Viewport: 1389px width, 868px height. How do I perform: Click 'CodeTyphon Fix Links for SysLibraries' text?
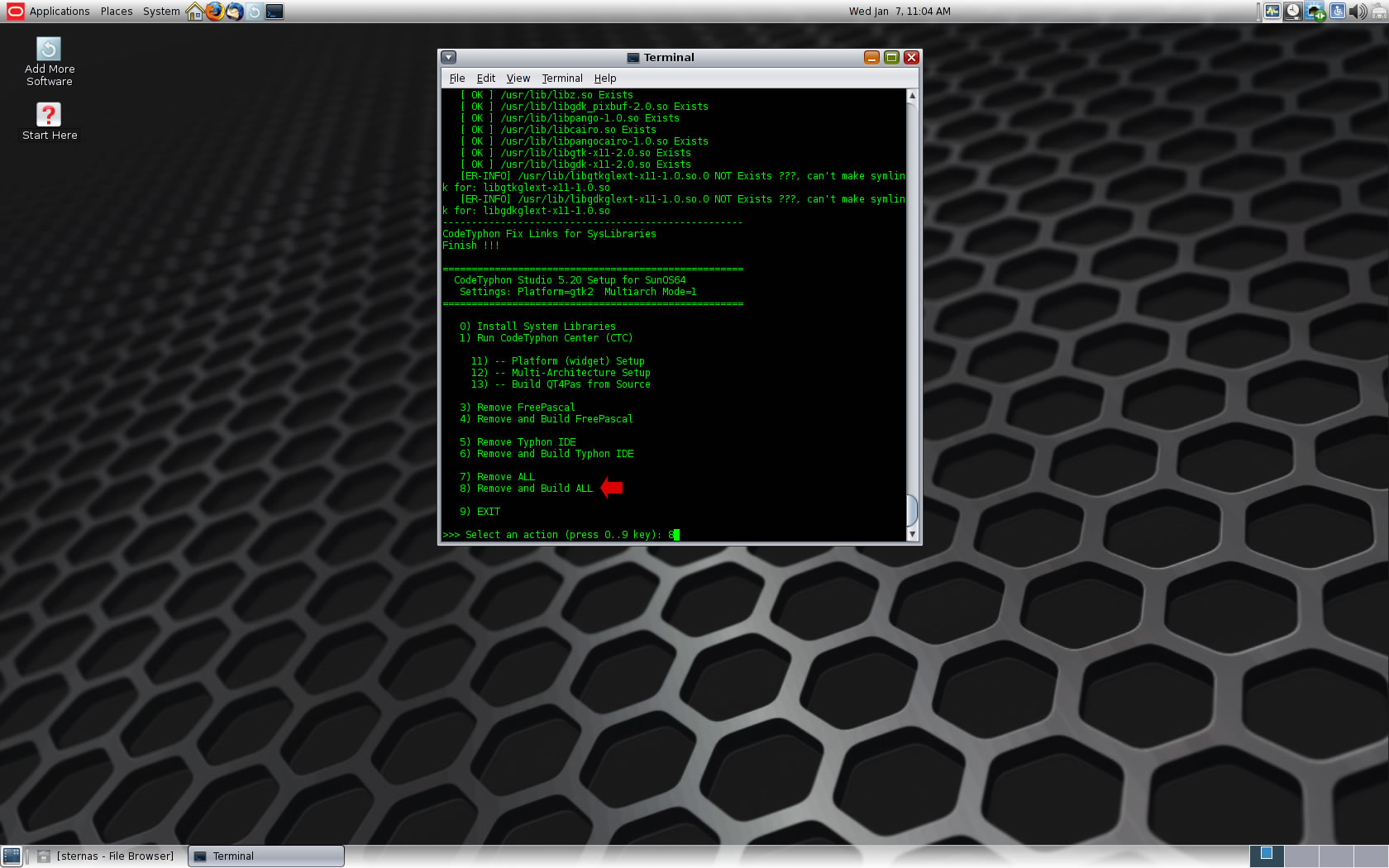pos(549,234)
